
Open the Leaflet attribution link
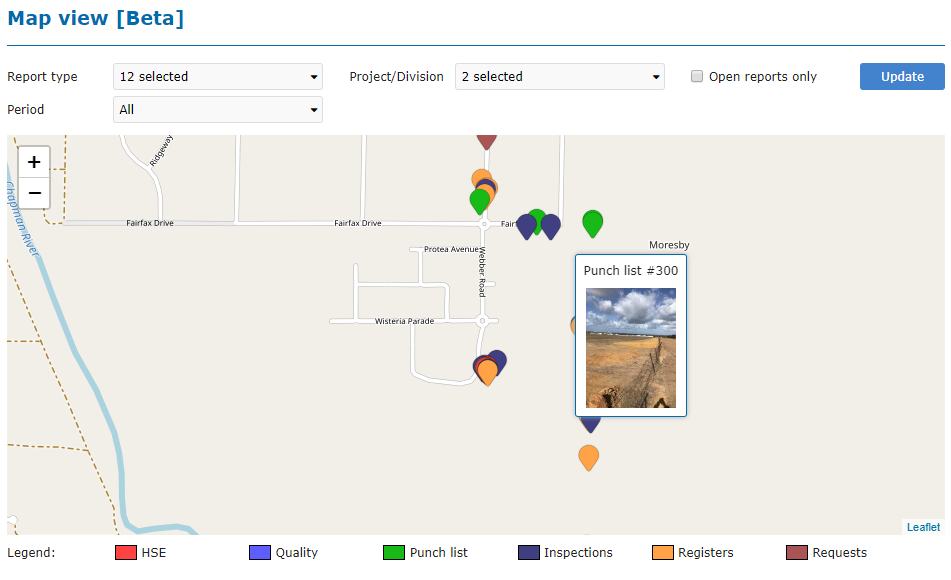pyautogui.click(x=923, y=527)
